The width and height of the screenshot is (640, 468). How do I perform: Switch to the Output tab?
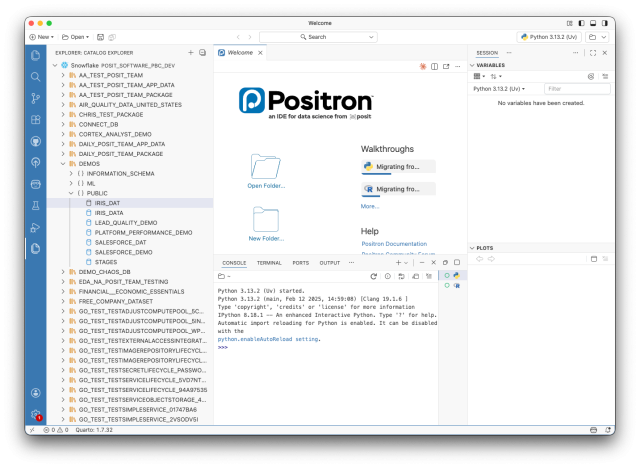329,263
